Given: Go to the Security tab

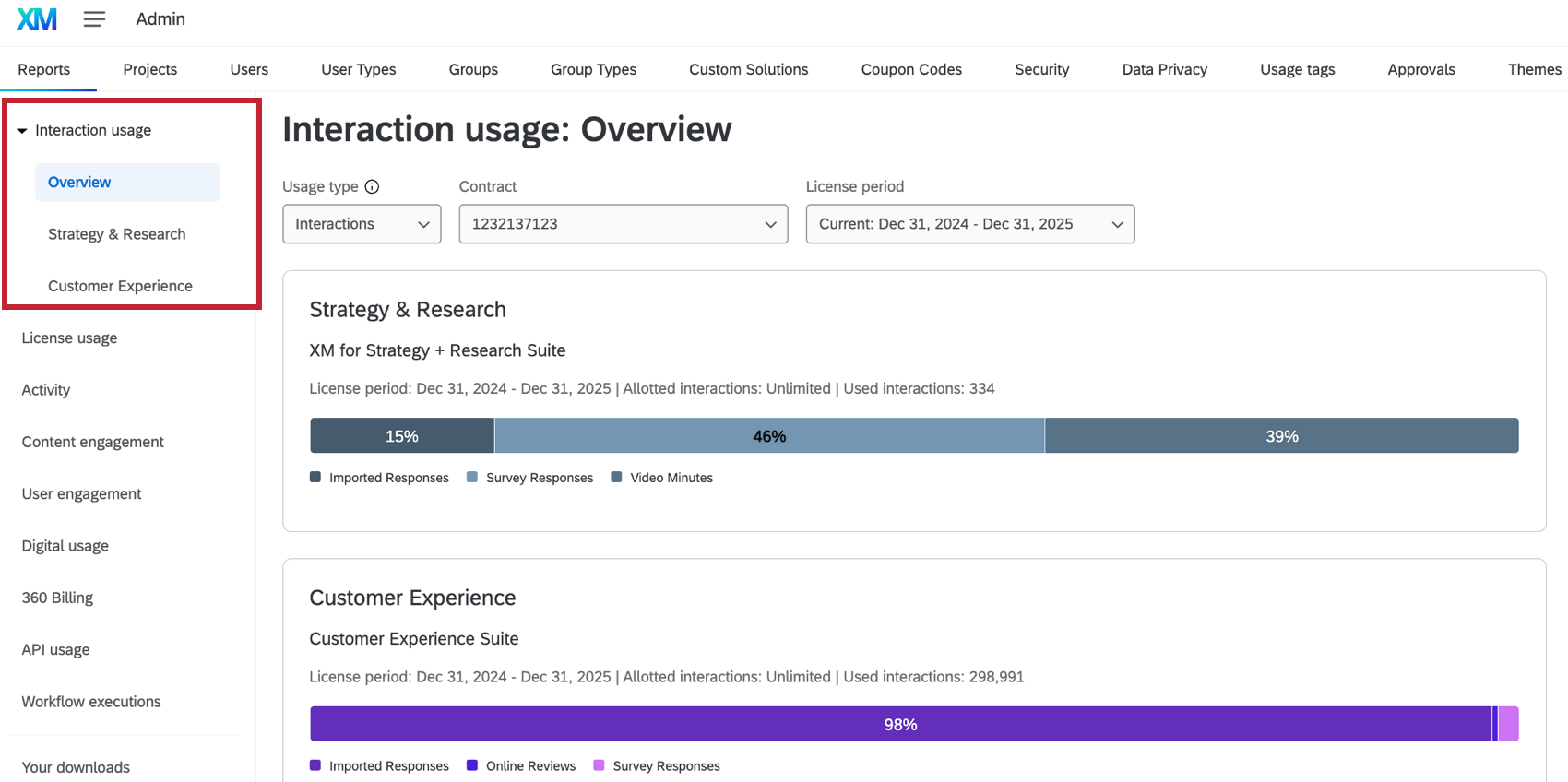Looking at the screenshot, I should click(x=1041, y=69).
